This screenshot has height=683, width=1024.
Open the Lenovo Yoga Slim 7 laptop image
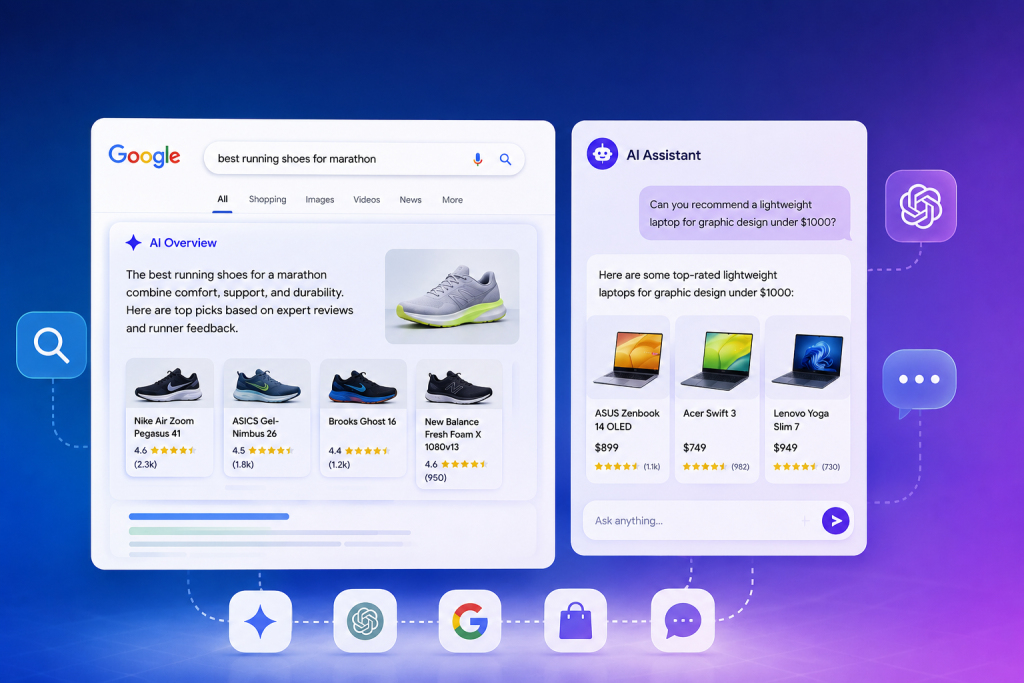(x=807, y=358)
